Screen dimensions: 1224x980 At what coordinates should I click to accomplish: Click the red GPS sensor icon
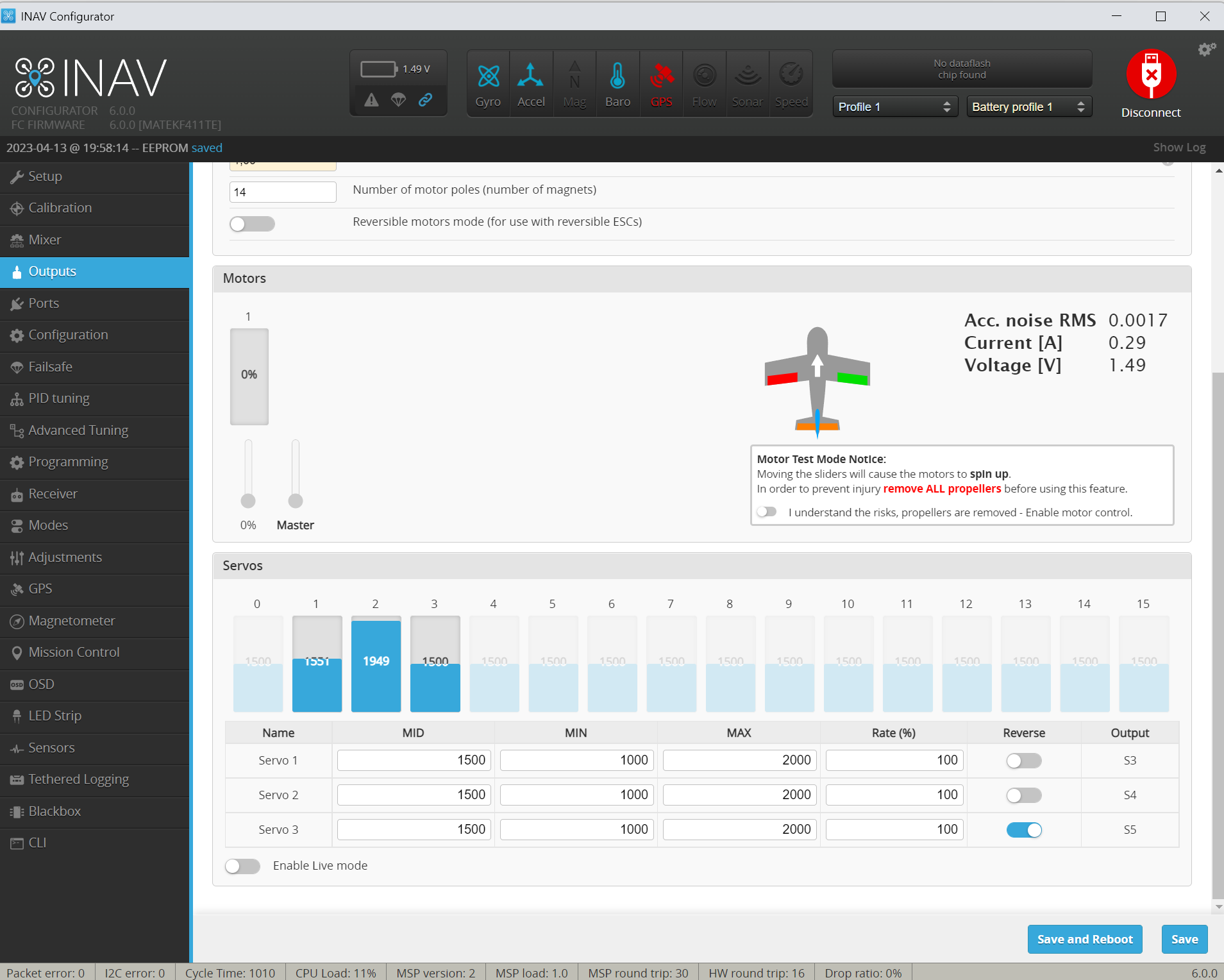click(661, 82)
